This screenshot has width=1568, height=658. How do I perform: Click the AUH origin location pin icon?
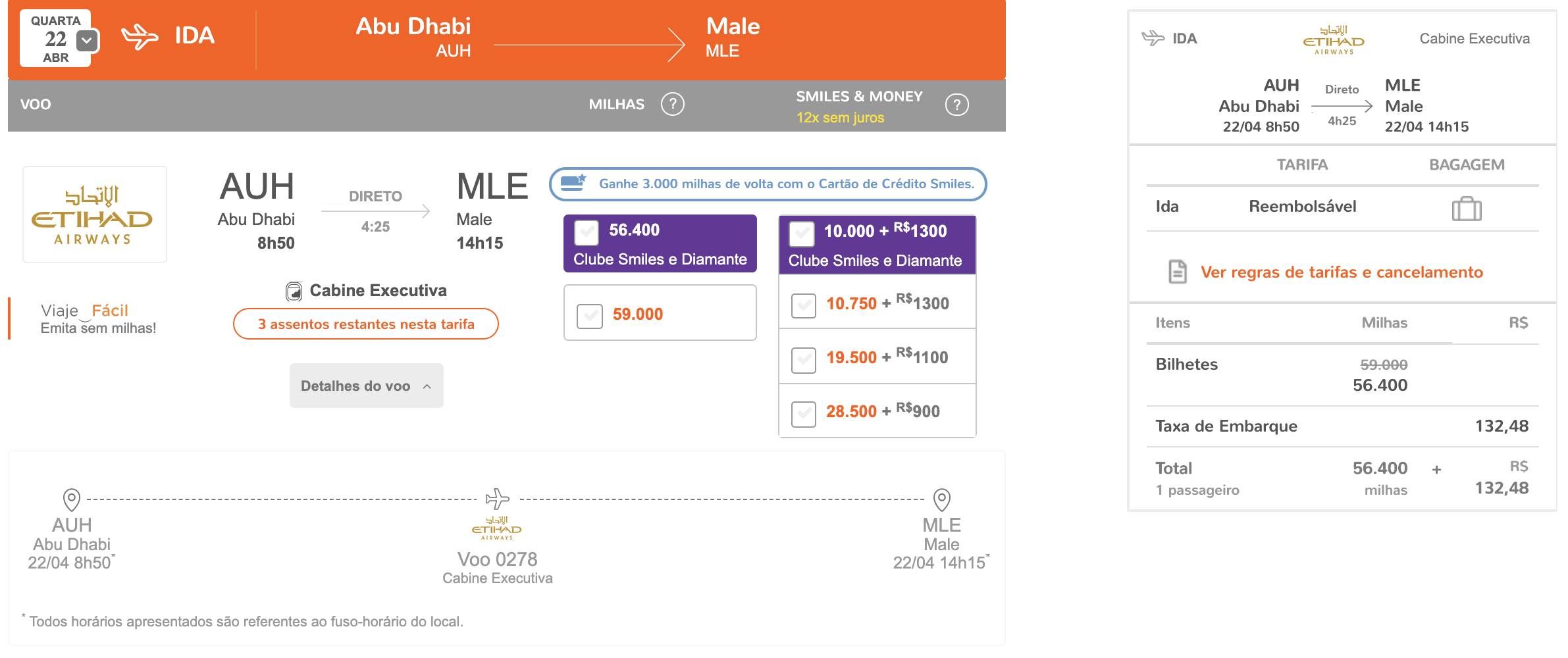pyautogui.click(x=72, y=499)
